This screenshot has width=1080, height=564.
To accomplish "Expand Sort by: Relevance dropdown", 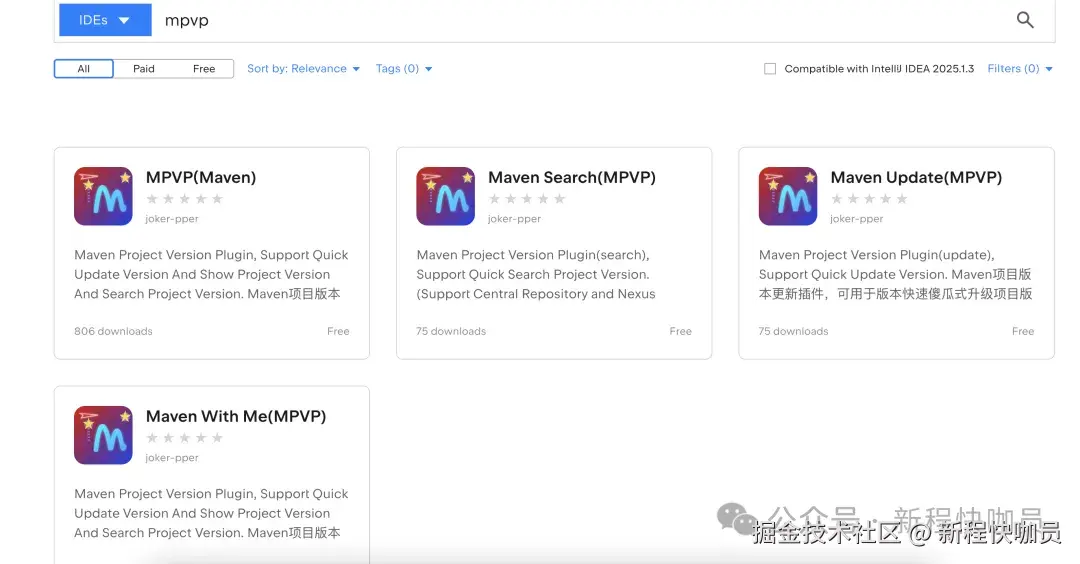I will [304, 69].
